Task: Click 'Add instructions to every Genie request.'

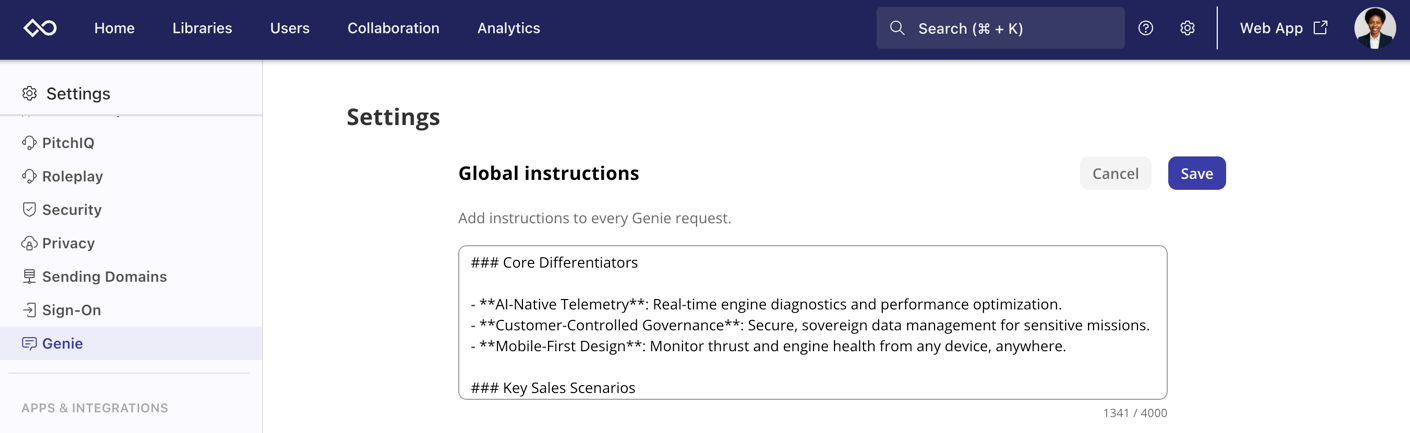Action: [x=594, y=218]
